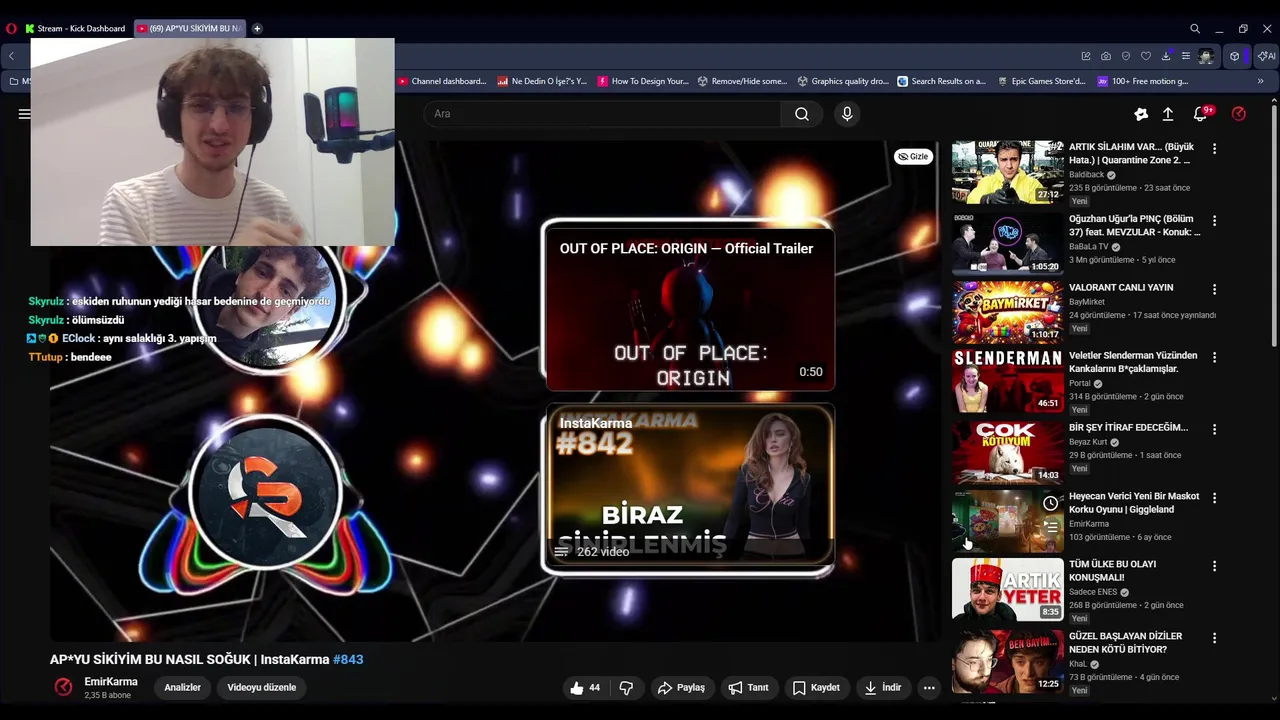The width and height of the screenshot is (1280, 720).
Task: Add Giggleland video to Watch Later
Action: click(1050, 503)
